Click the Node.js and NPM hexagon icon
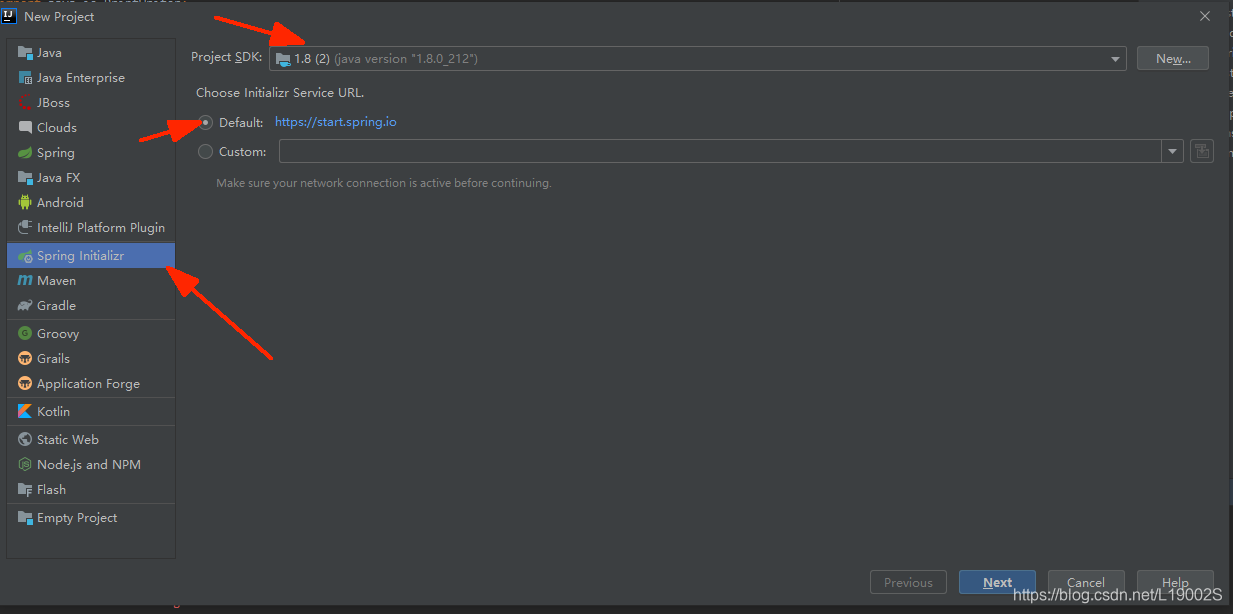 coord(25,465)
